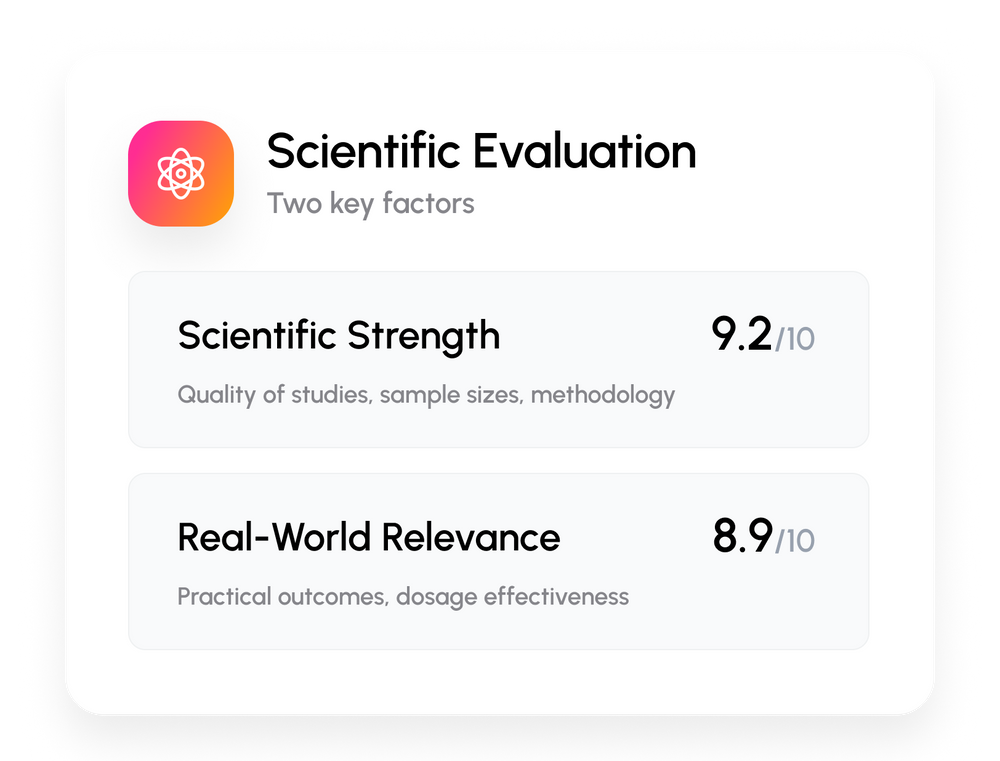Click the 8.9 score value
The height and width of the screenshot is (761, 1000).
pyautogui.click(x=742, y=537)
